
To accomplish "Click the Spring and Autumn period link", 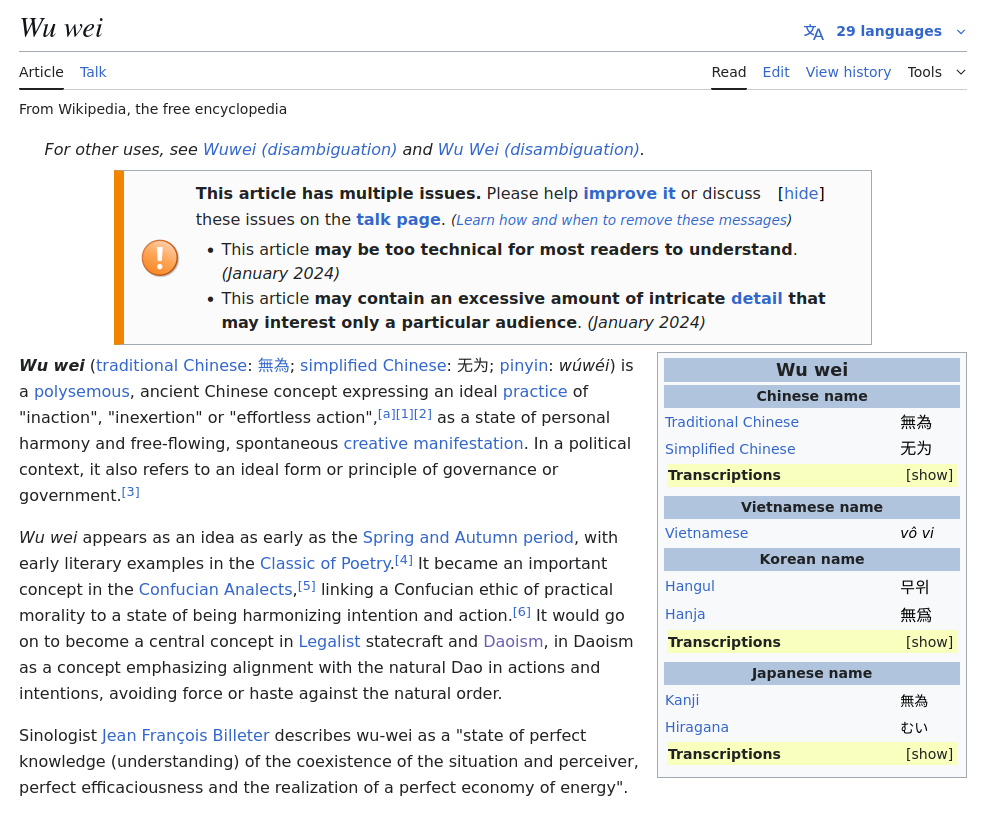I will pyautogui.click(x=468, y=537).
